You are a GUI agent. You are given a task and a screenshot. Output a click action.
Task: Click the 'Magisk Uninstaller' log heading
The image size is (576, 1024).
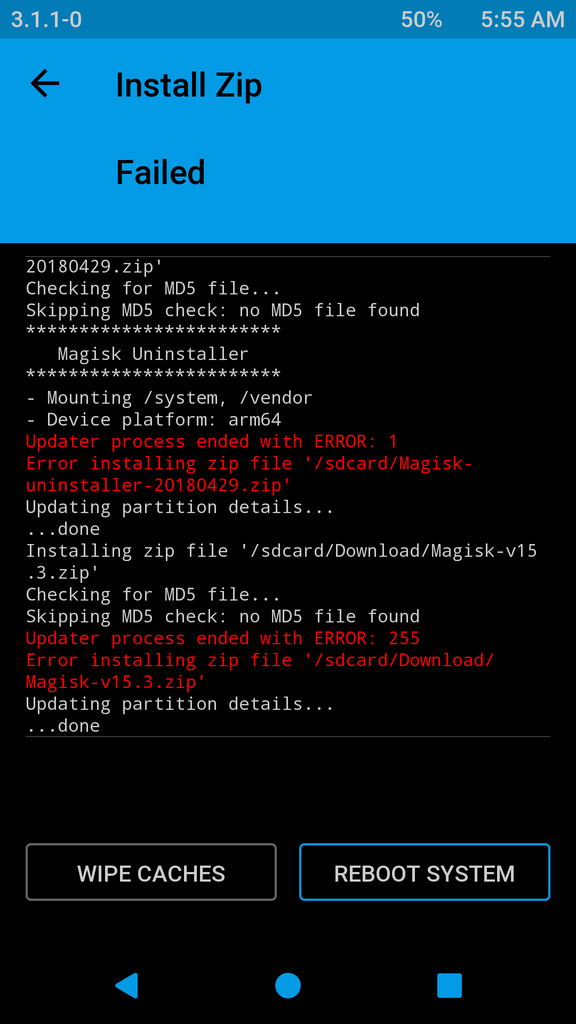153,354
